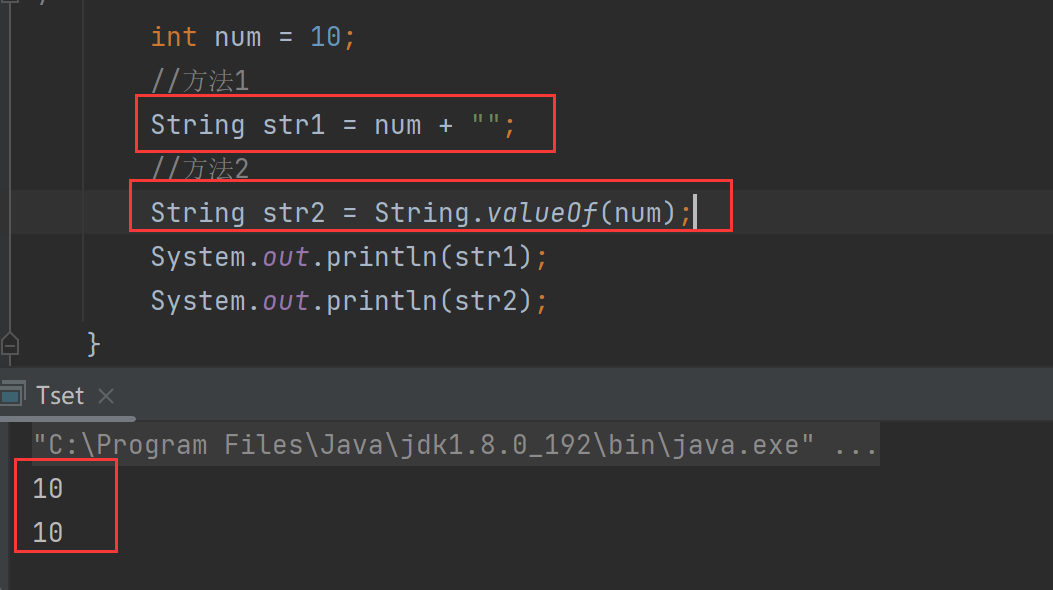Select the Tset run tab
Image resolution: width=1053 pixels, height=590 pixels.
tap(60, 396)
